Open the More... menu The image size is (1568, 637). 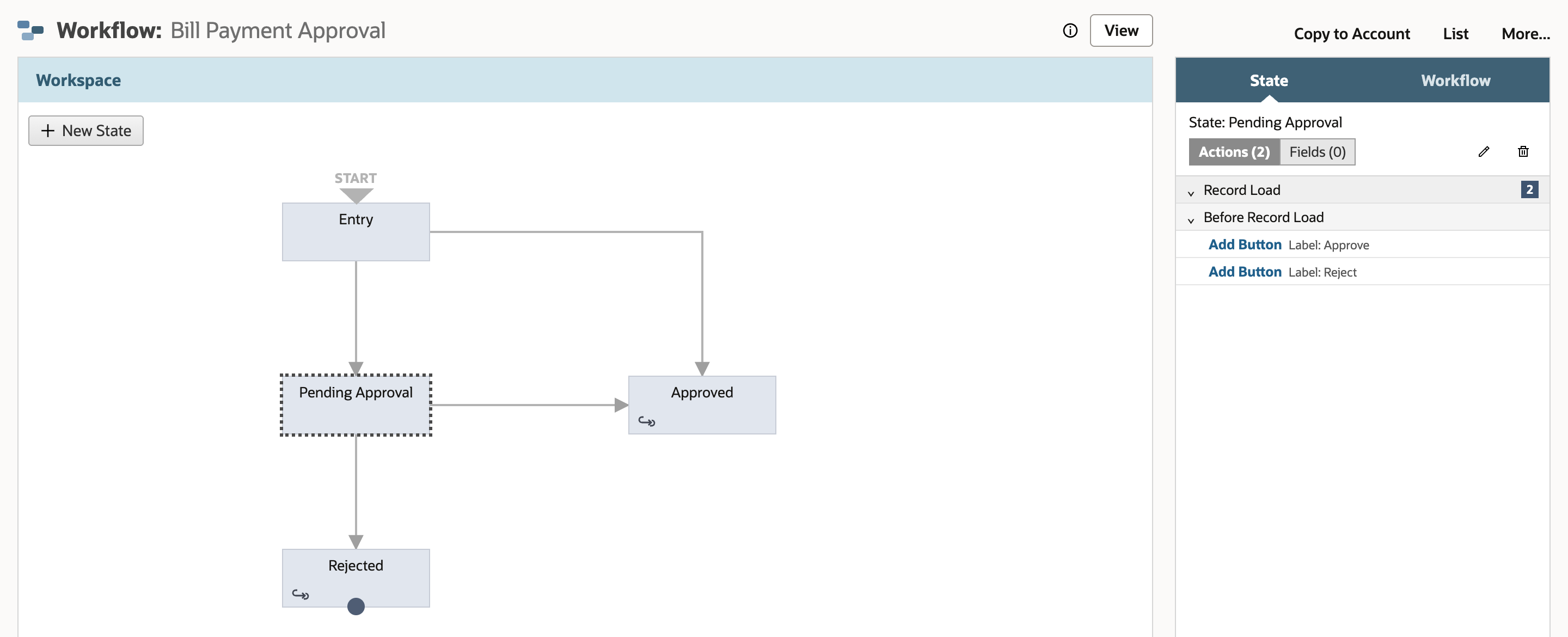pos(1526,34)
